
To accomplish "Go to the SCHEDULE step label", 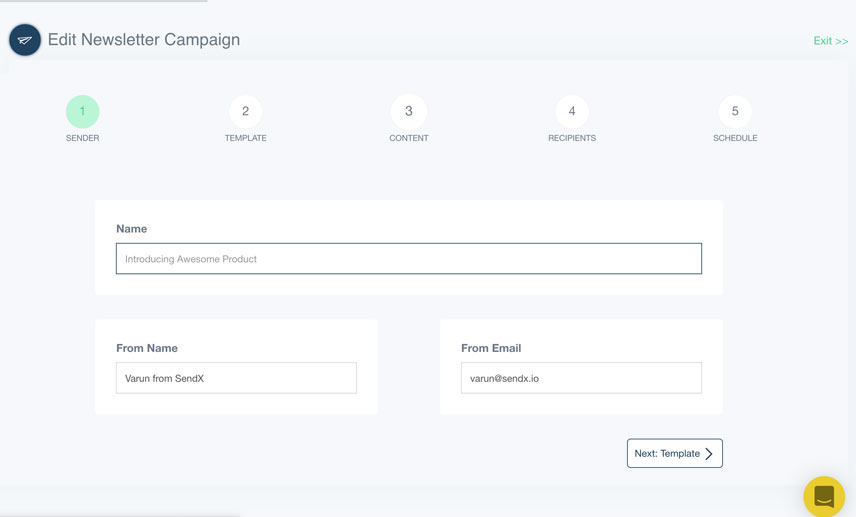I will click(735, 138).
